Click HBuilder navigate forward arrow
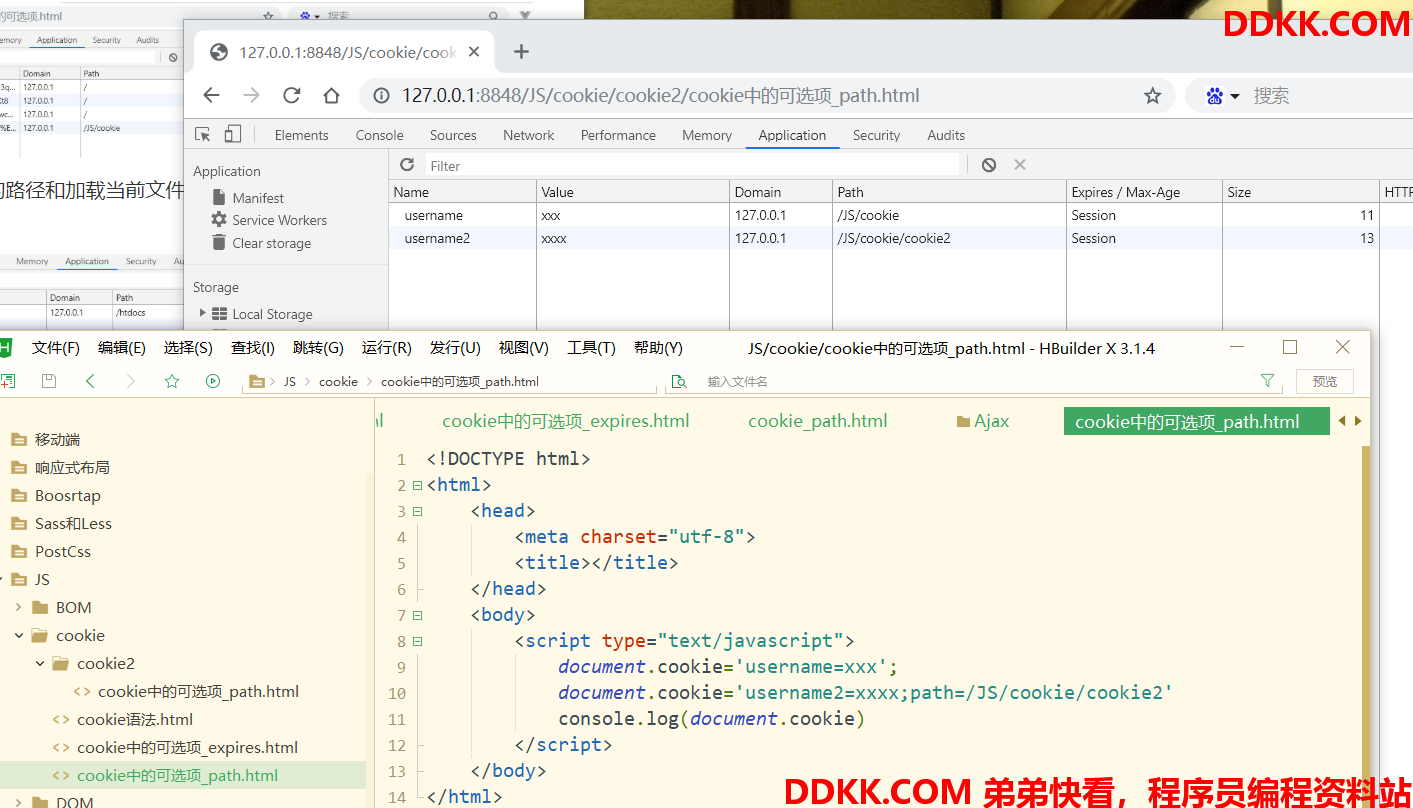This screenshot has width=1413, height=808. [x=131, y=381]
